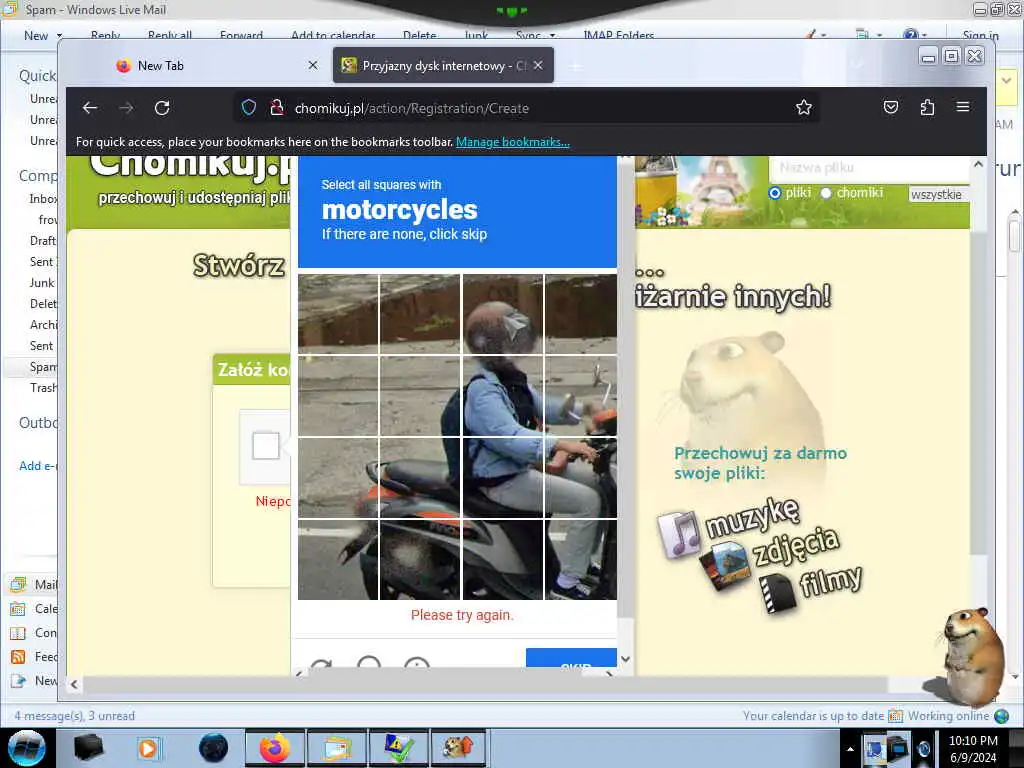1024x768 pixels.
Task: Select captcha tile showing the scooter handlebar mirror
Action: tap(581, 396)
